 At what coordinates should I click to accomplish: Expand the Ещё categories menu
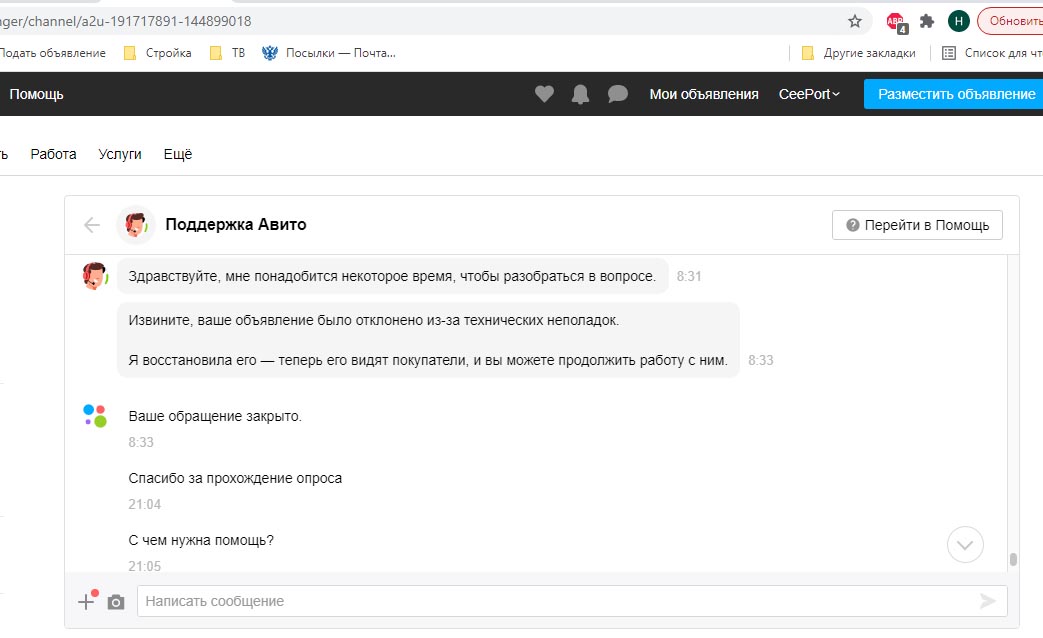(x=178, y=154)
